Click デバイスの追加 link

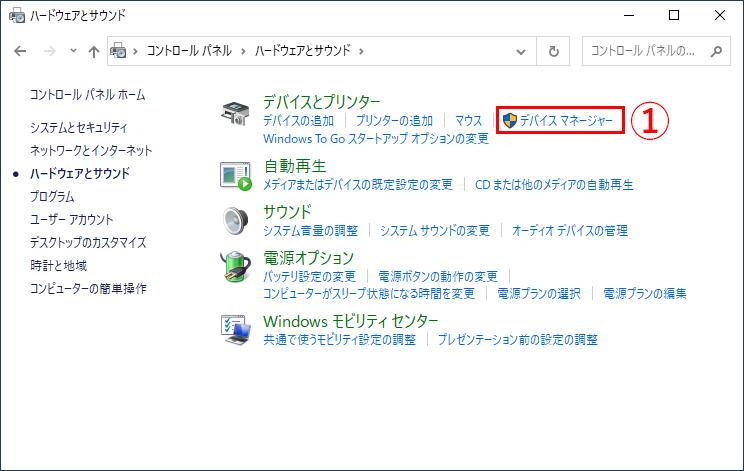(298, 120)
